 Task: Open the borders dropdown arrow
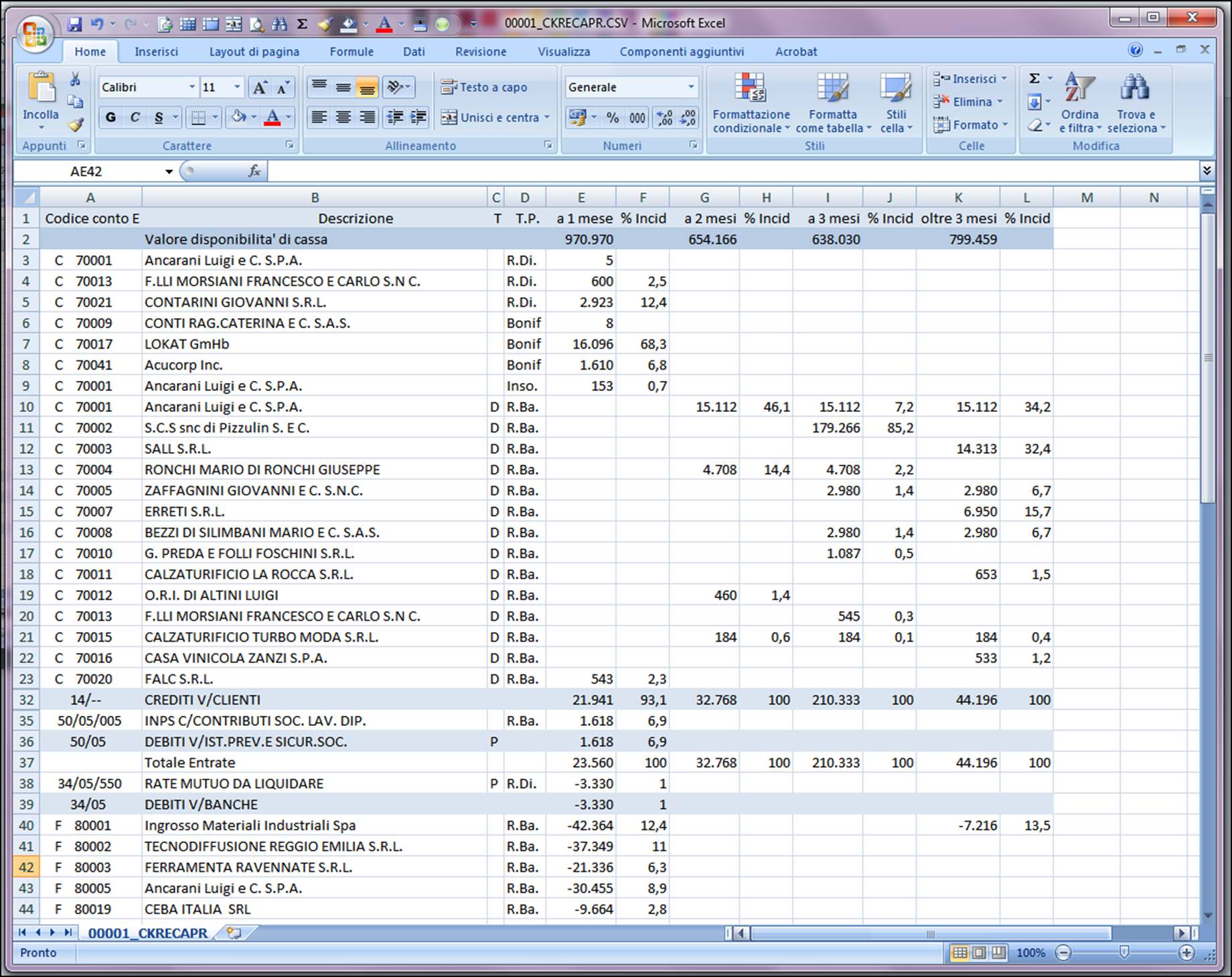tap(215, 117)
